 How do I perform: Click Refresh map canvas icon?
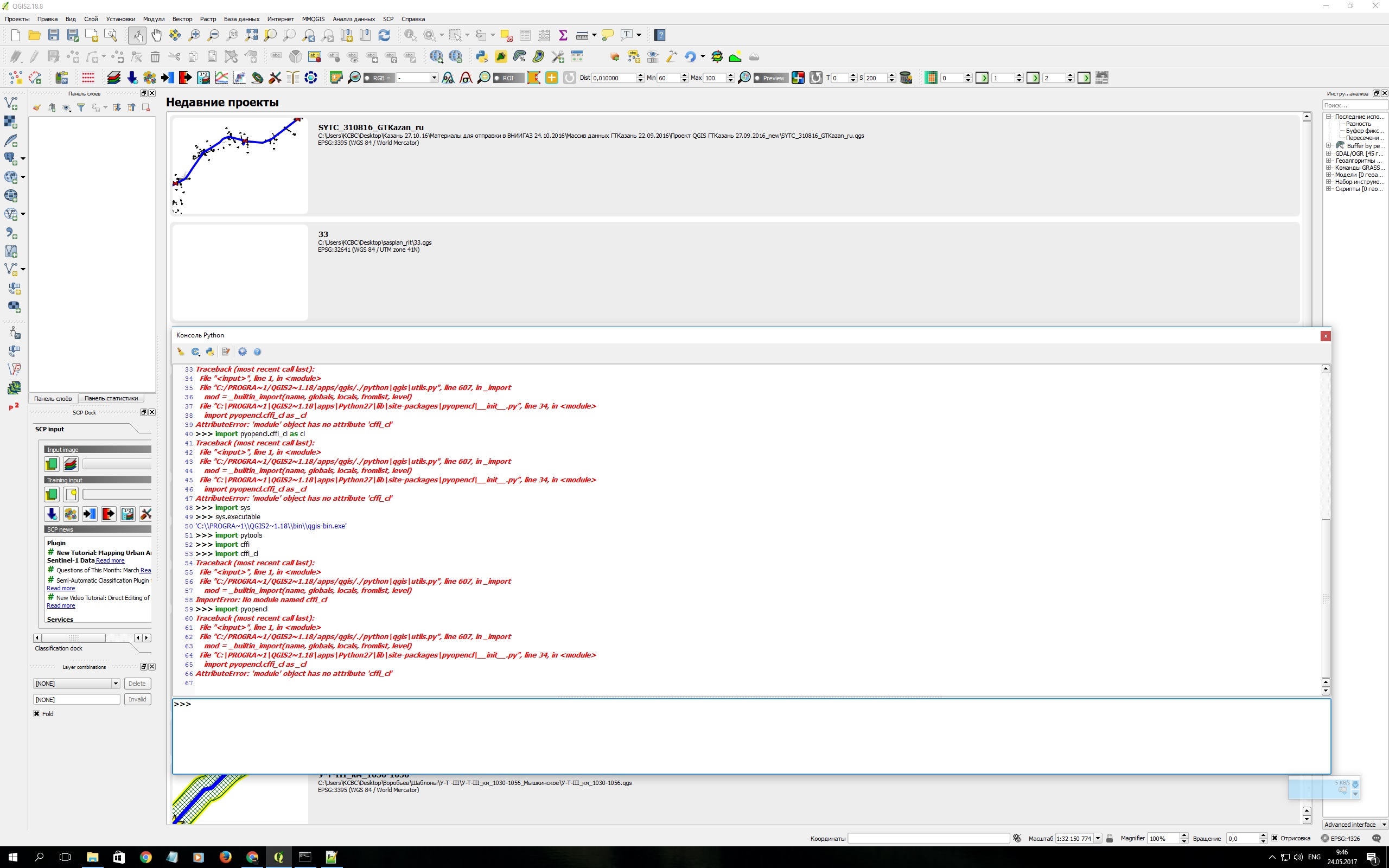tap(384, 36)
